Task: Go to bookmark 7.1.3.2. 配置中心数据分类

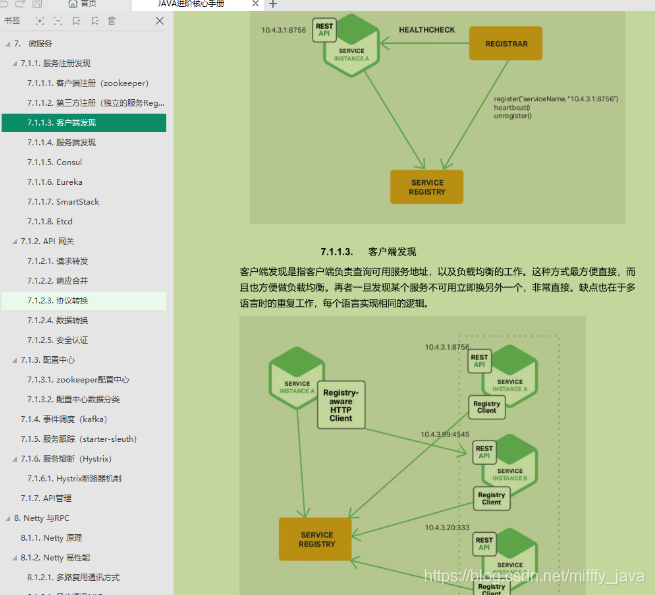Action: tap(73, 399)
